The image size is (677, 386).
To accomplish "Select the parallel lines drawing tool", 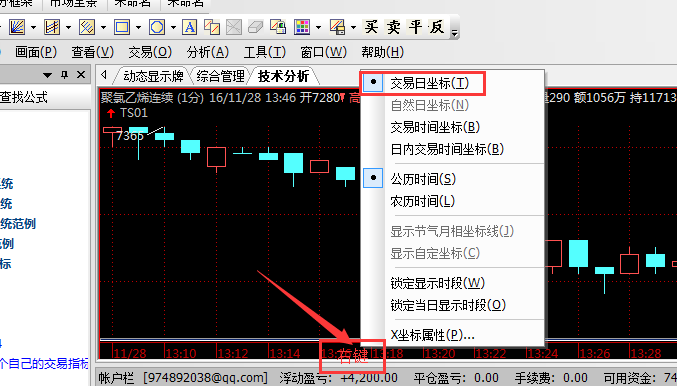I will coord(87,27).
